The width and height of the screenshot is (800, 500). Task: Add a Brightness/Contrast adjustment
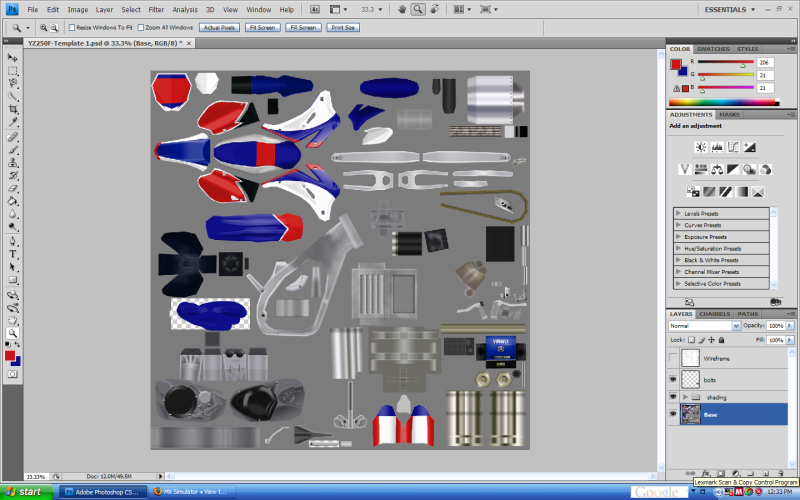(701, 147)
